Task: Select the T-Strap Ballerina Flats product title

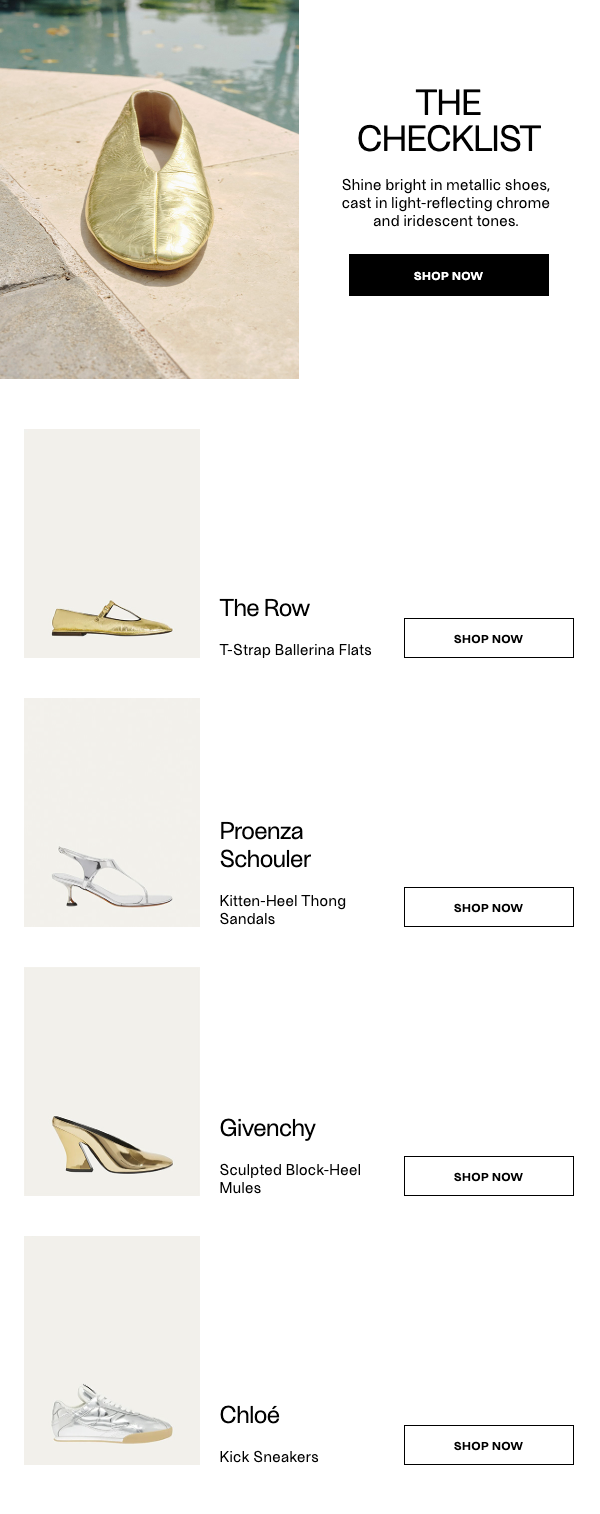Action: coord(295,650)
